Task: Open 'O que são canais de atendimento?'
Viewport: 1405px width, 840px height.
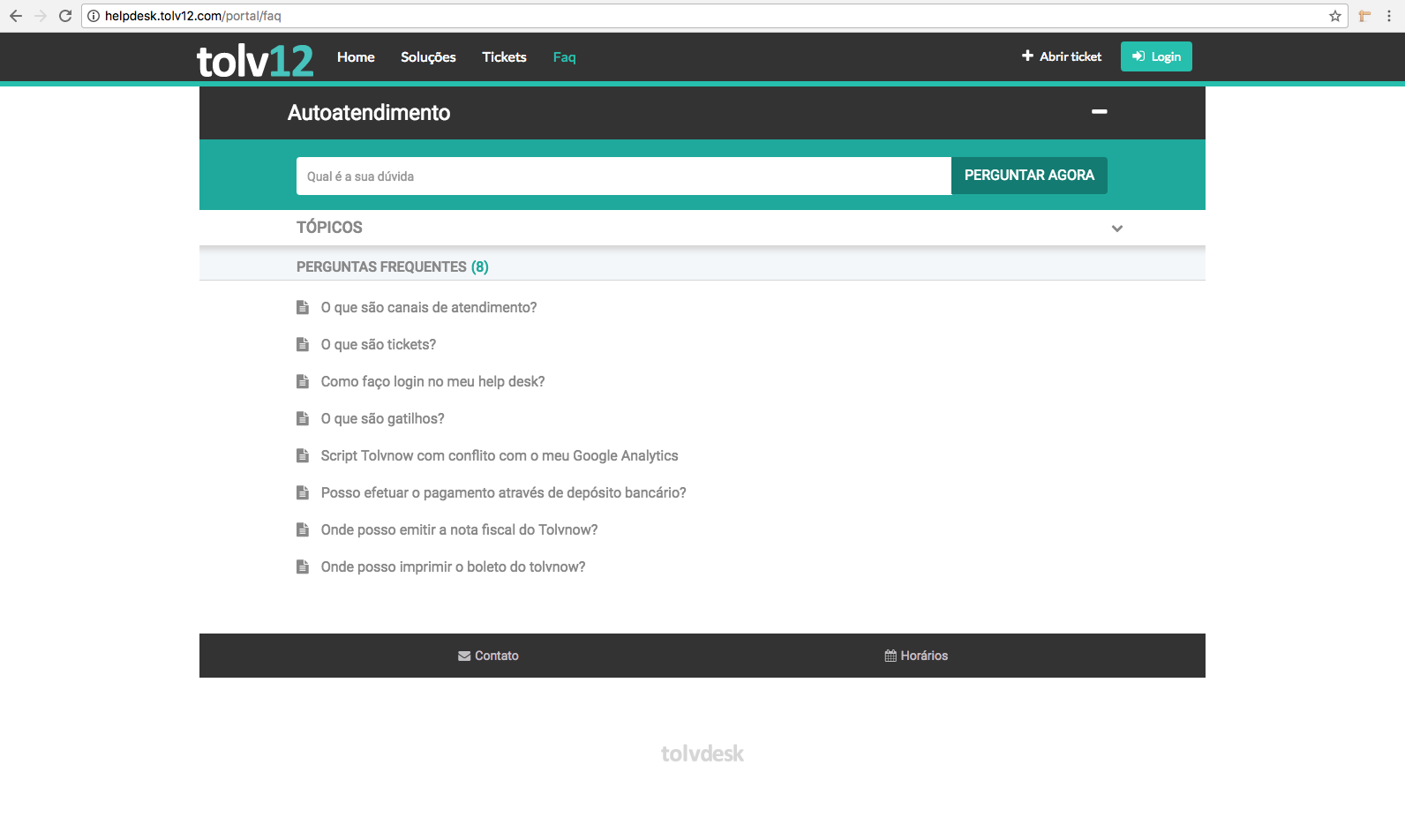Action: pyautogui.click(x=429, y=307)
